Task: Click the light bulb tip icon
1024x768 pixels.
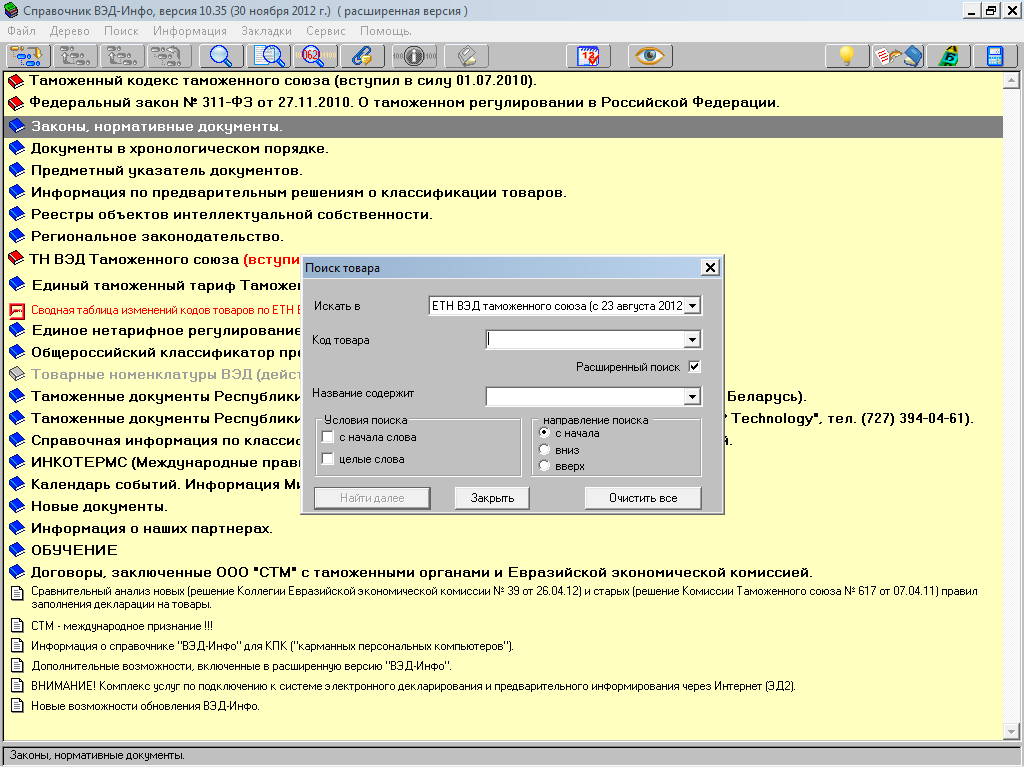Action: pos(846,56)
